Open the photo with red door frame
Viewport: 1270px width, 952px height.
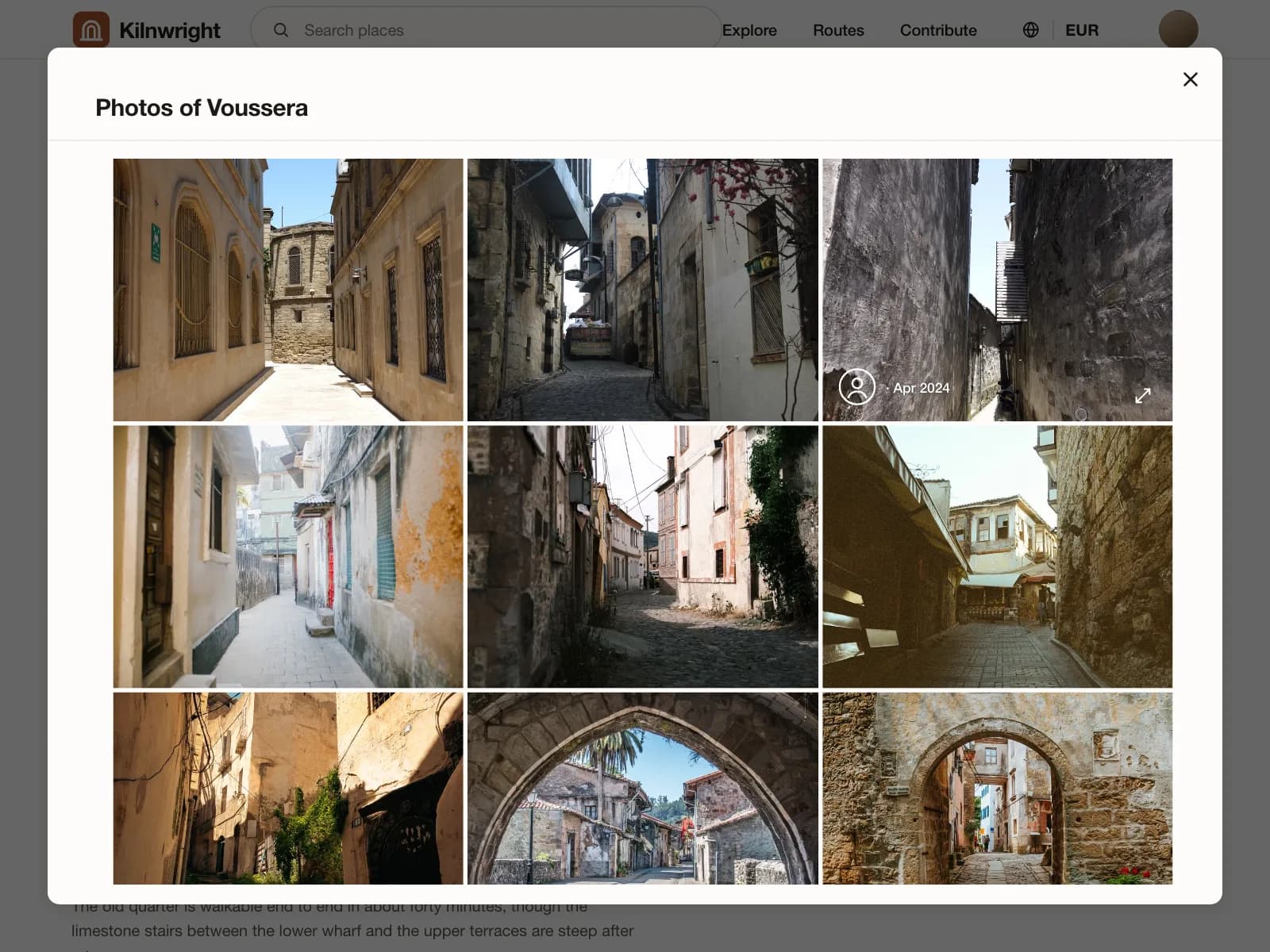click(x=288, y=557)
